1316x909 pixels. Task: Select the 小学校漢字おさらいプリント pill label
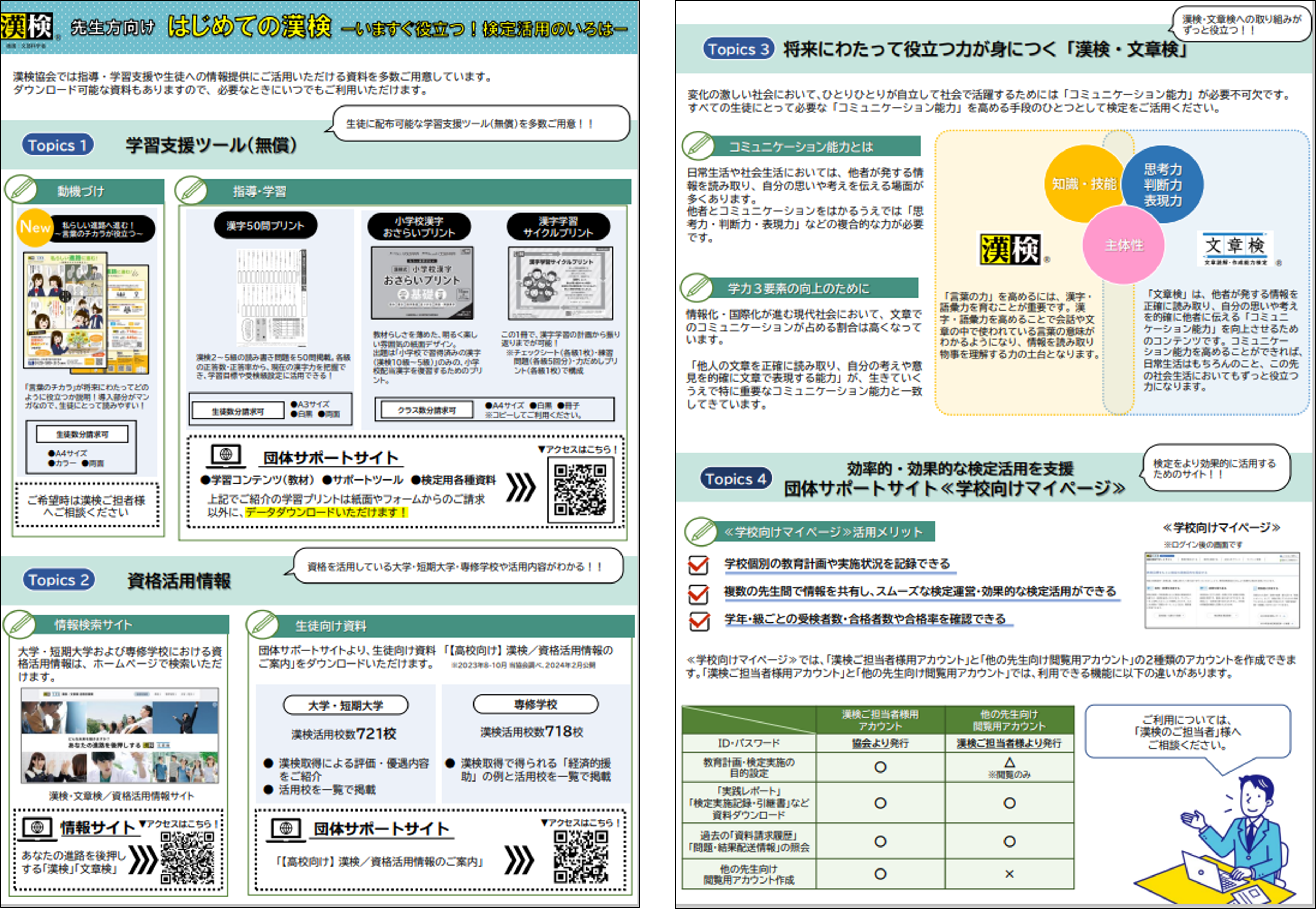[x=419, y=226]
